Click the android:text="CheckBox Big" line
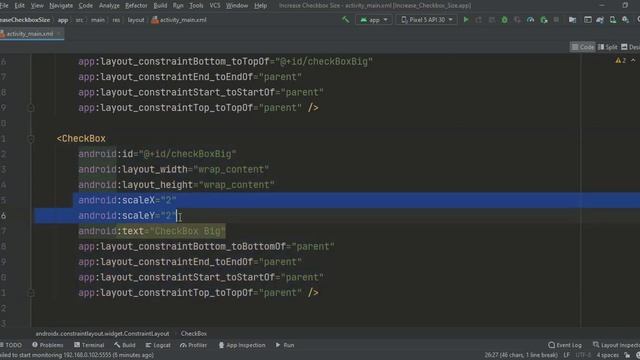Viewport: 640px width, 360px height. pos(152,231)
